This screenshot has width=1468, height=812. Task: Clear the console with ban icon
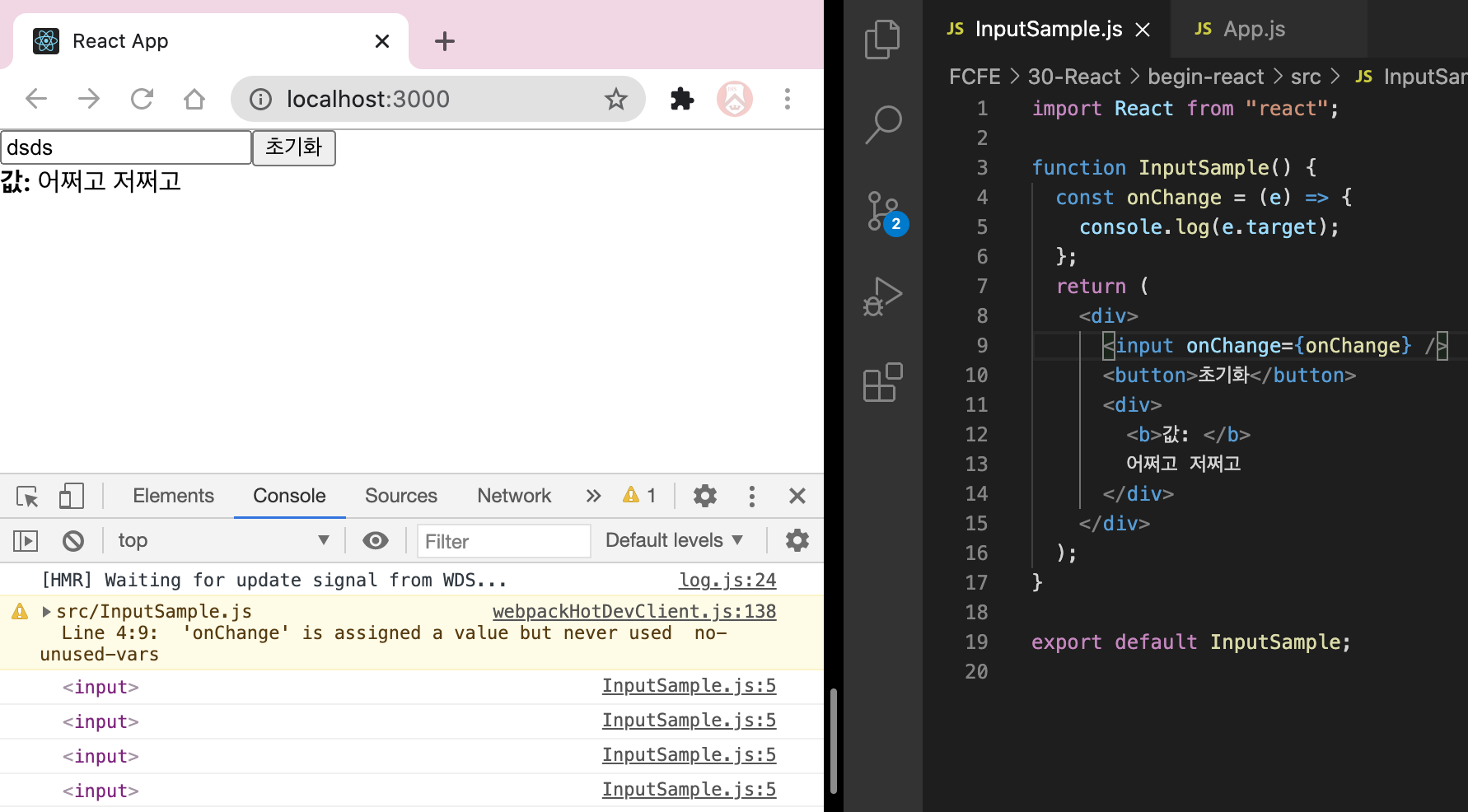pyautogui.click(x=73, y=540)
